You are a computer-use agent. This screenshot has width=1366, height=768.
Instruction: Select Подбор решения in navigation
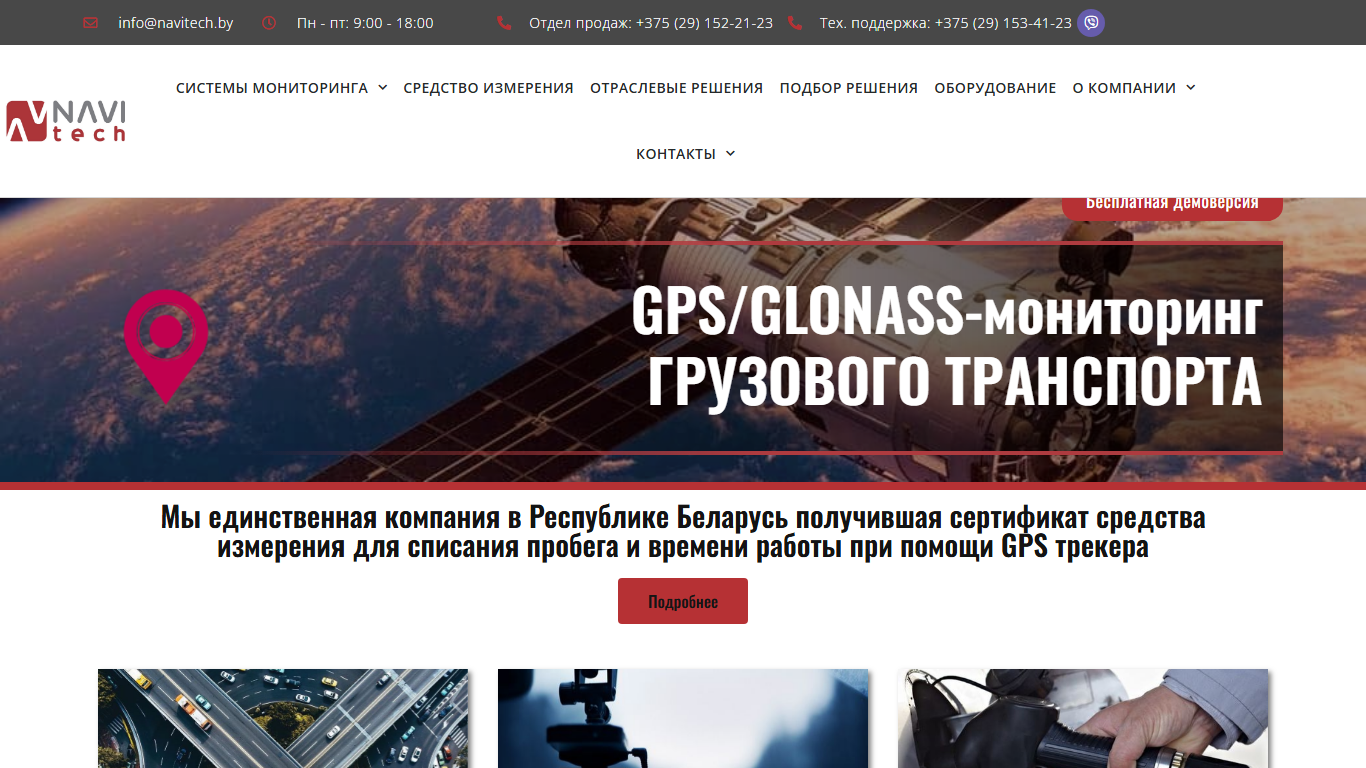849,88
